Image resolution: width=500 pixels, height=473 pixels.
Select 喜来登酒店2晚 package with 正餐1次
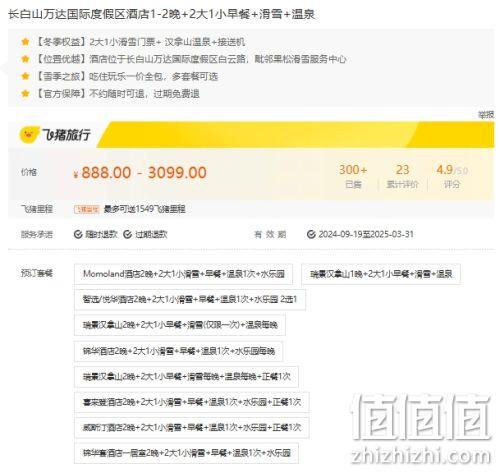[x=192, y=402]
